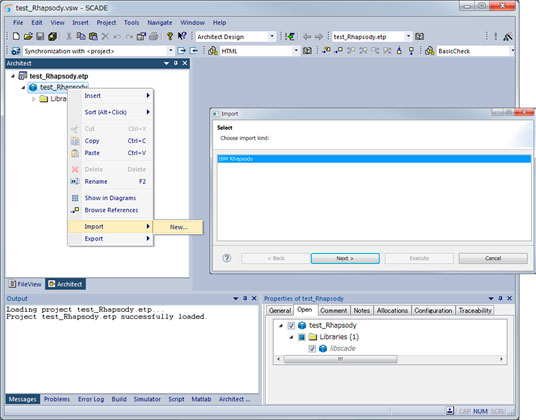Toggle the libscade checkbox in Properties
Screen dimensions: 536x420
[x=312, y=349]
